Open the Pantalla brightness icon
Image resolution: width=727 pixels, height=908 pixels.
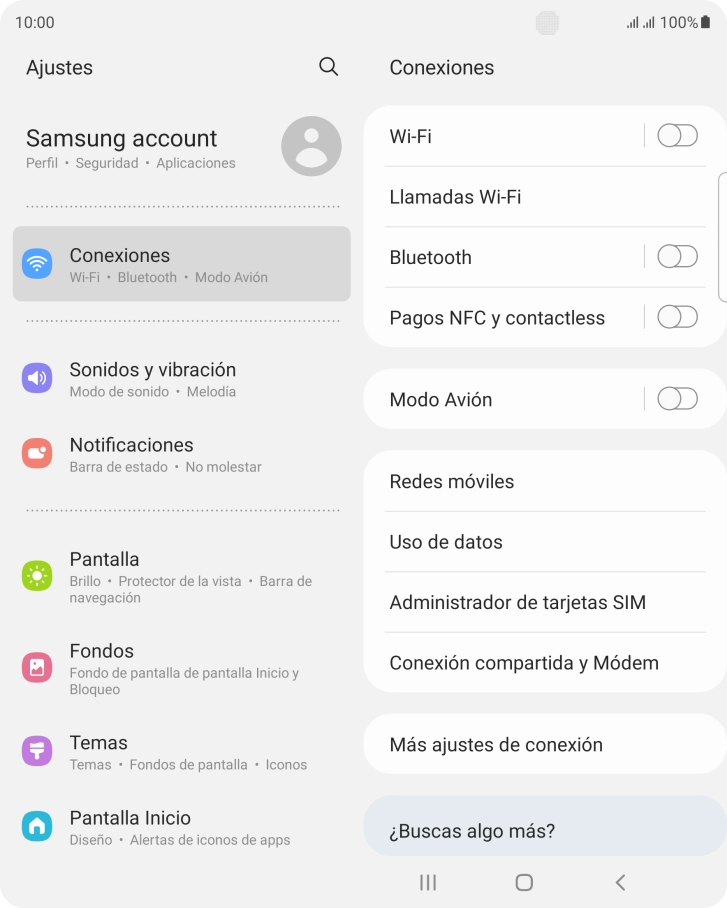37,576
